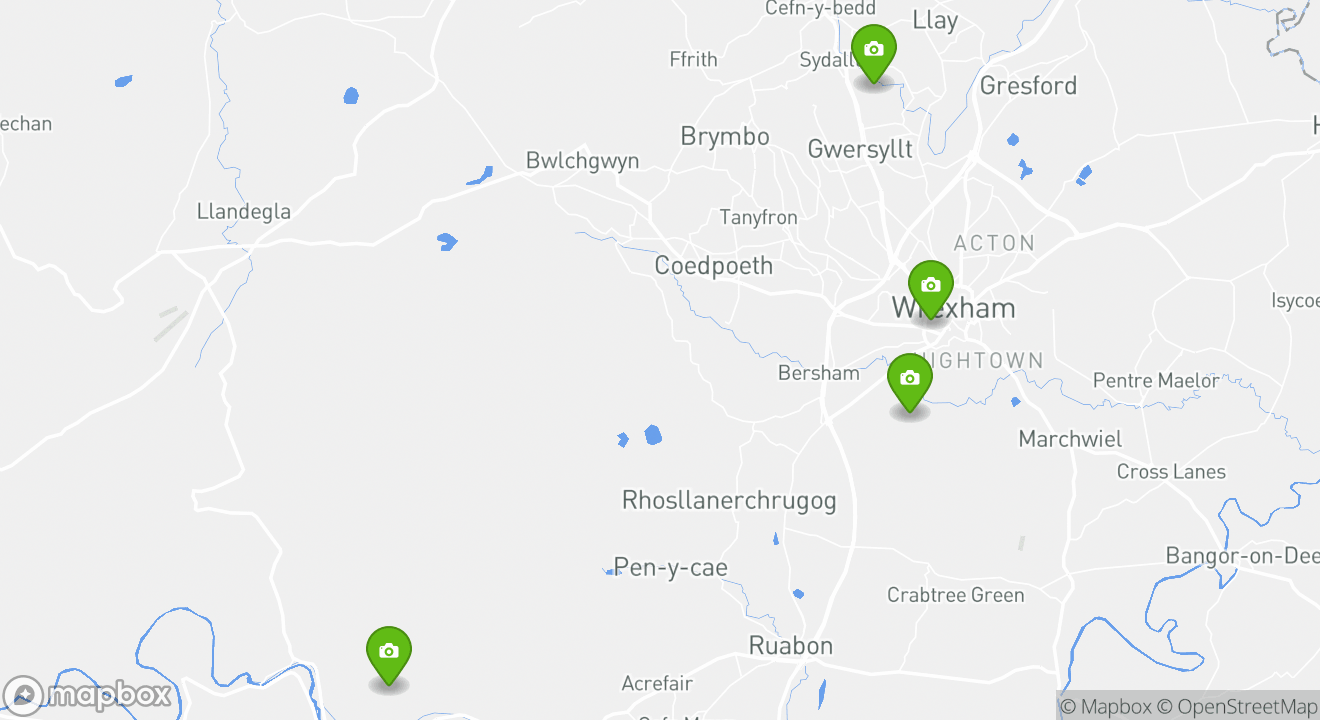Click the blue lake near Rhosllanerchrugog
This screenshot has width=1320, height=720.
(653, 435)
